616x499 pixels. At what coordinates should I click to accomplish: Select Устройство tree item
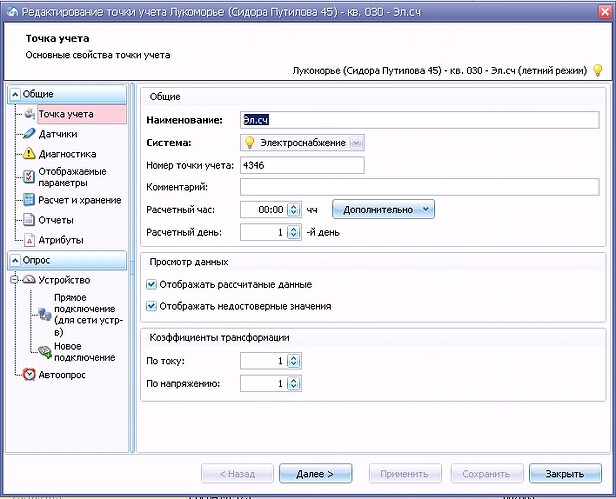point(64,280)
